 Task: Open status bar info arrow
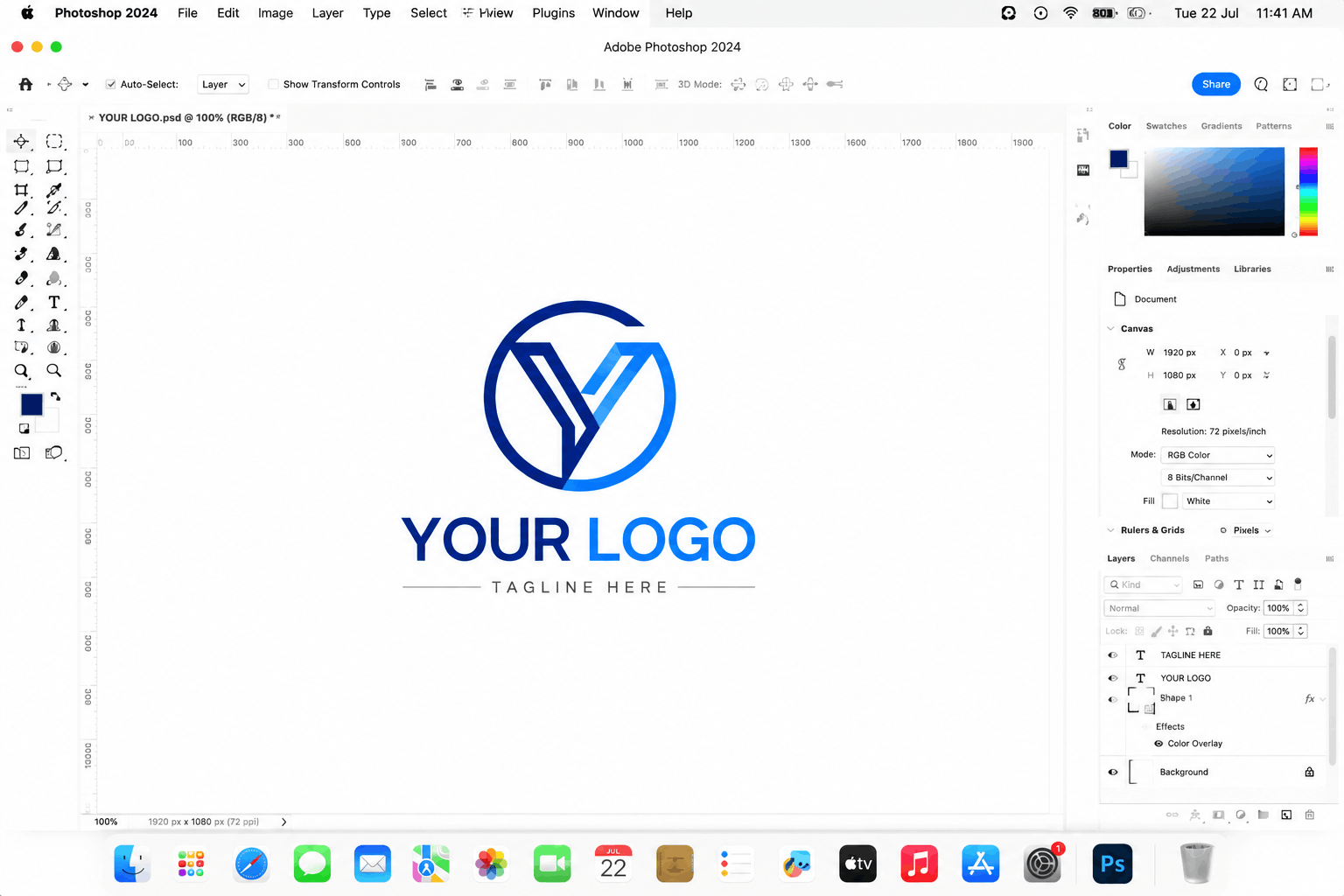[283, 822]
